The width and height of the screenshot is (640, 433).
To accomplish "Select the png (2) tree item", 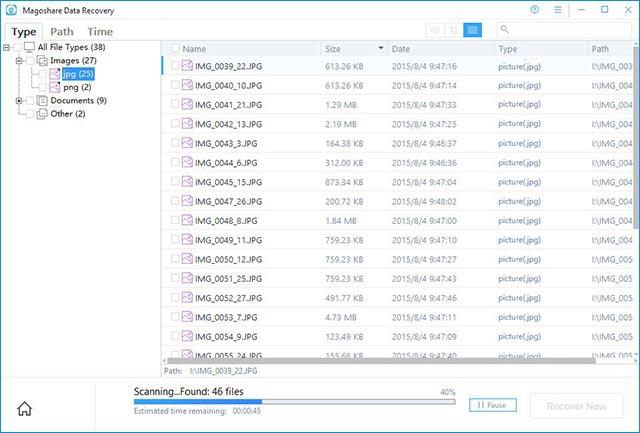I will pyautogui.click(x=77, y=87).
